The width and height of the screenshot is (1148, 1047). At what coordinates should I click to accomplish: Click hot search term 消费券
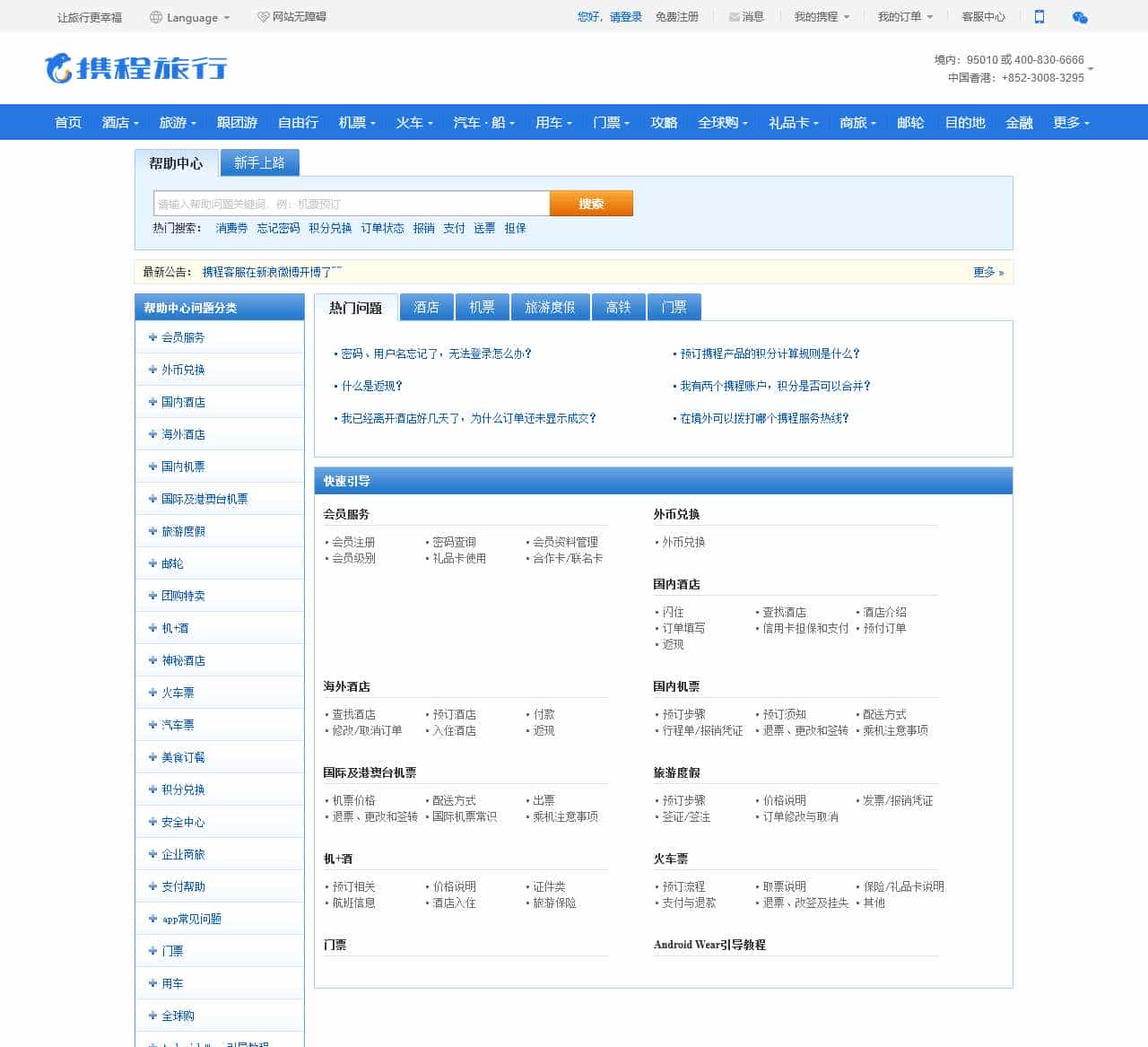(231, 228)
